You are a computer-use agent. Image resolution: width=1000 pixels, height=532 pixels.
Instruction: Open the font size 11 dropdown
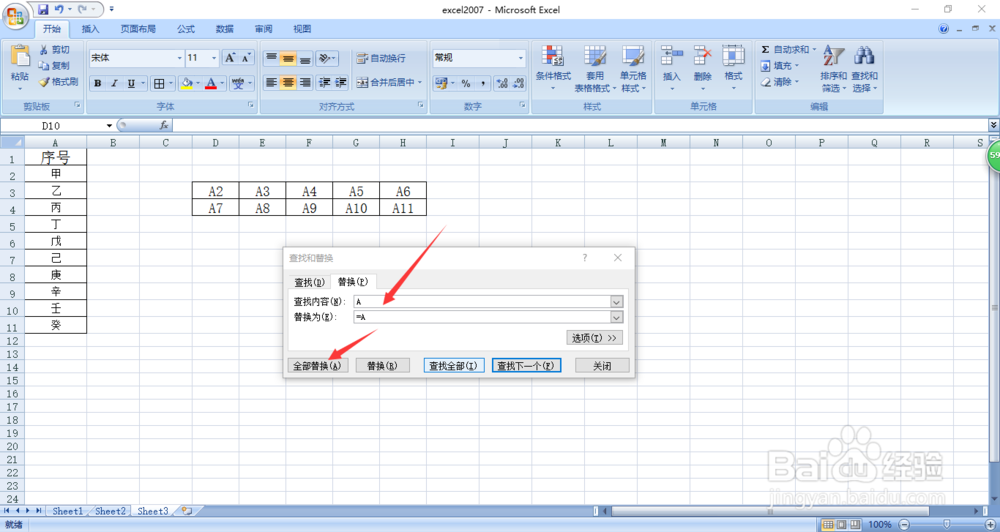pos(214,58)
